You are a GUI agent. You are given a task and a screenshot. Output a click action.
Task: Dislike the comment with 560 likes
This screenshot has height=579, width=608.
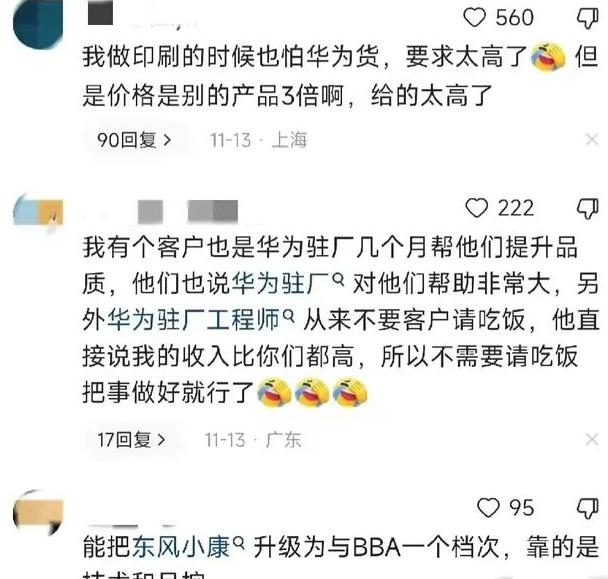pyautogui.click(x=588, y=18)
